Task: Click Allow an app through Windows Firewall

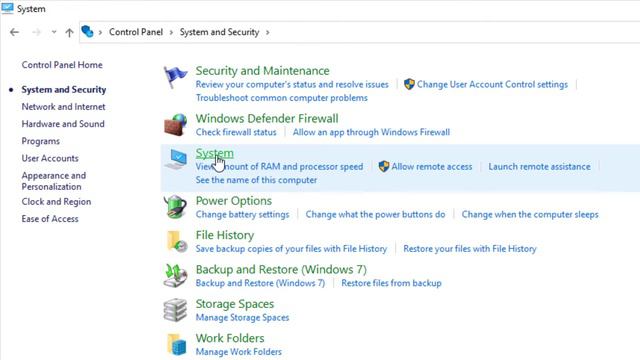Action: pyautogui.click(x=371, y=132)
